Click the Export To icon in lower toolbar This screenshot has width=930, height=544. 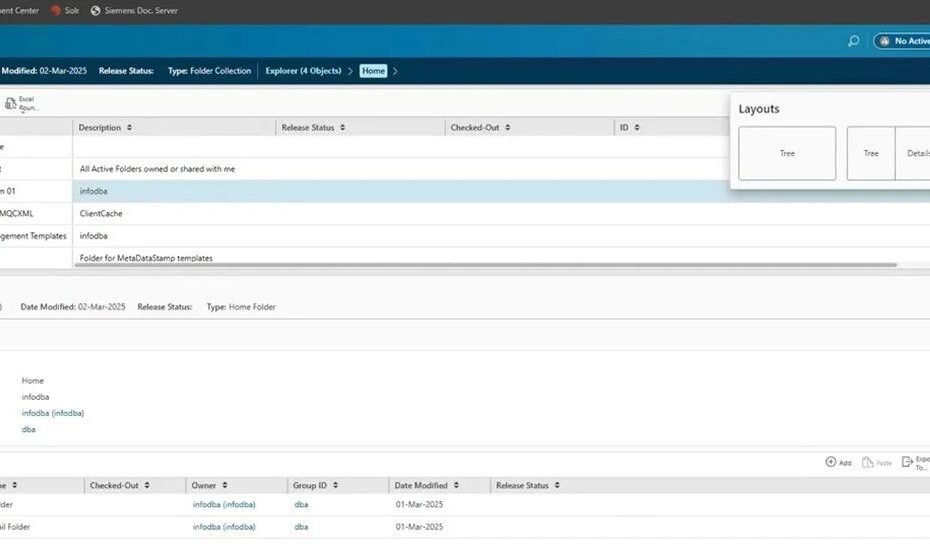point(907,462)
